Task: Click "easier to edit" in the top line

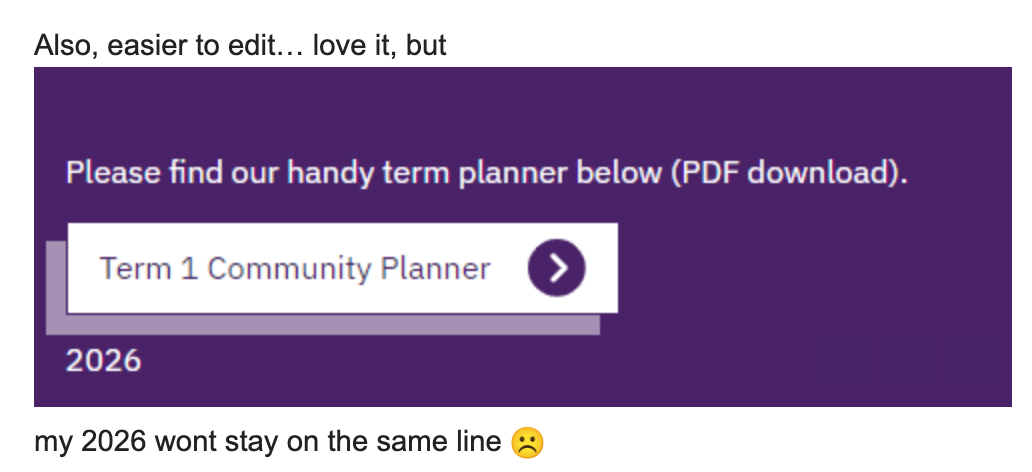Action: click(195, 46)
